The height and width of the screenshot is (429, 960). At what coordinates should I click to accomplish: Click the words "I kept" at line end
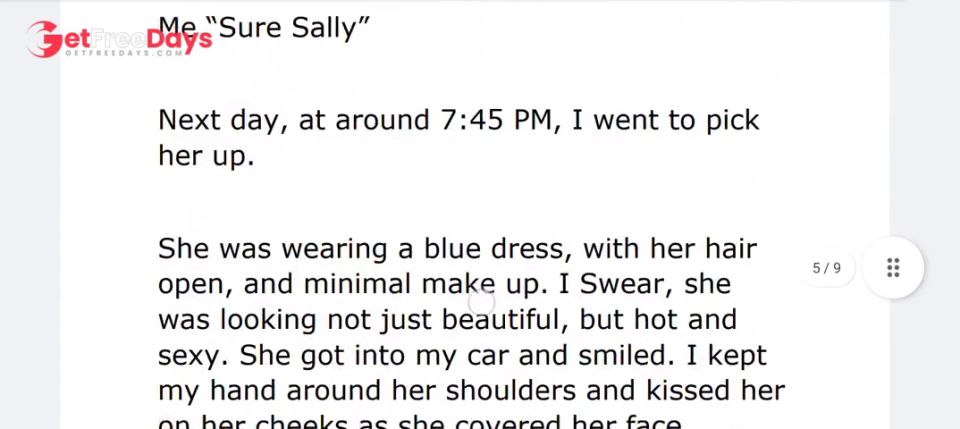coord(726,356)
